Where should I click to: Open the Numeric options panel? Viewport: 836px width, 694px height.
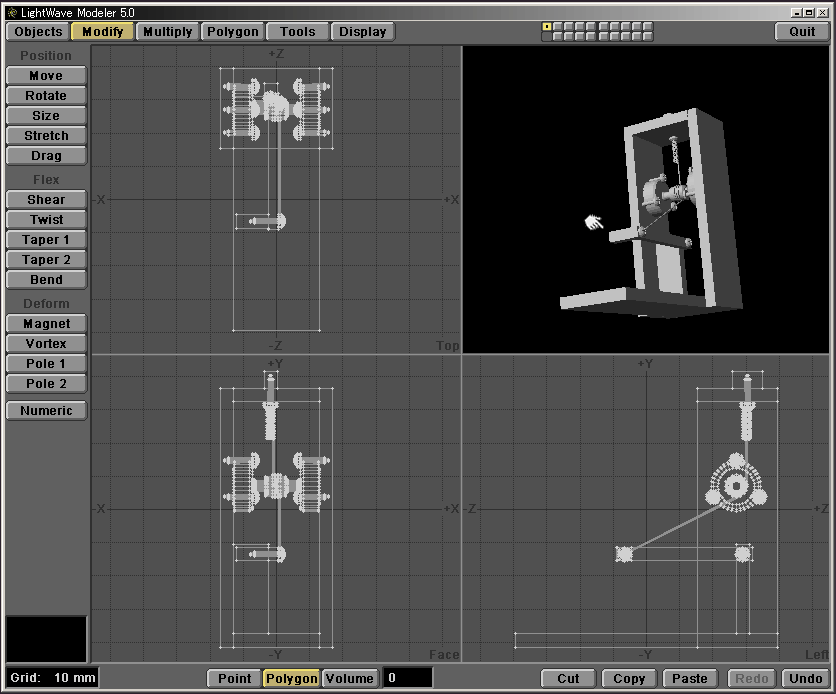[46, 411]
